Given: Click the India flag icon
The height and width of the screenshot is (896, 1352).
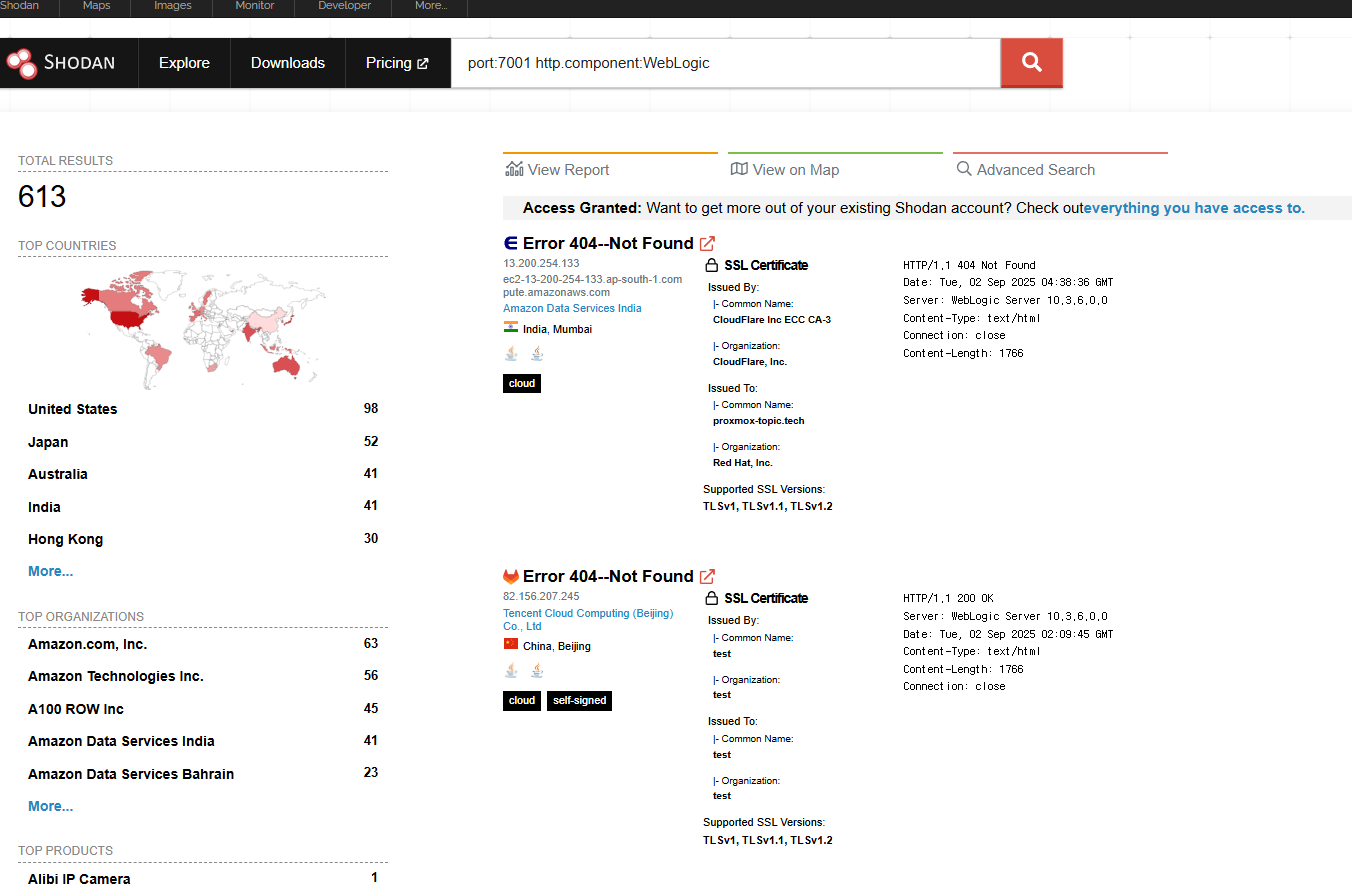Looking at the screenshot, I should pyautogui.click(x=511, y=328).
